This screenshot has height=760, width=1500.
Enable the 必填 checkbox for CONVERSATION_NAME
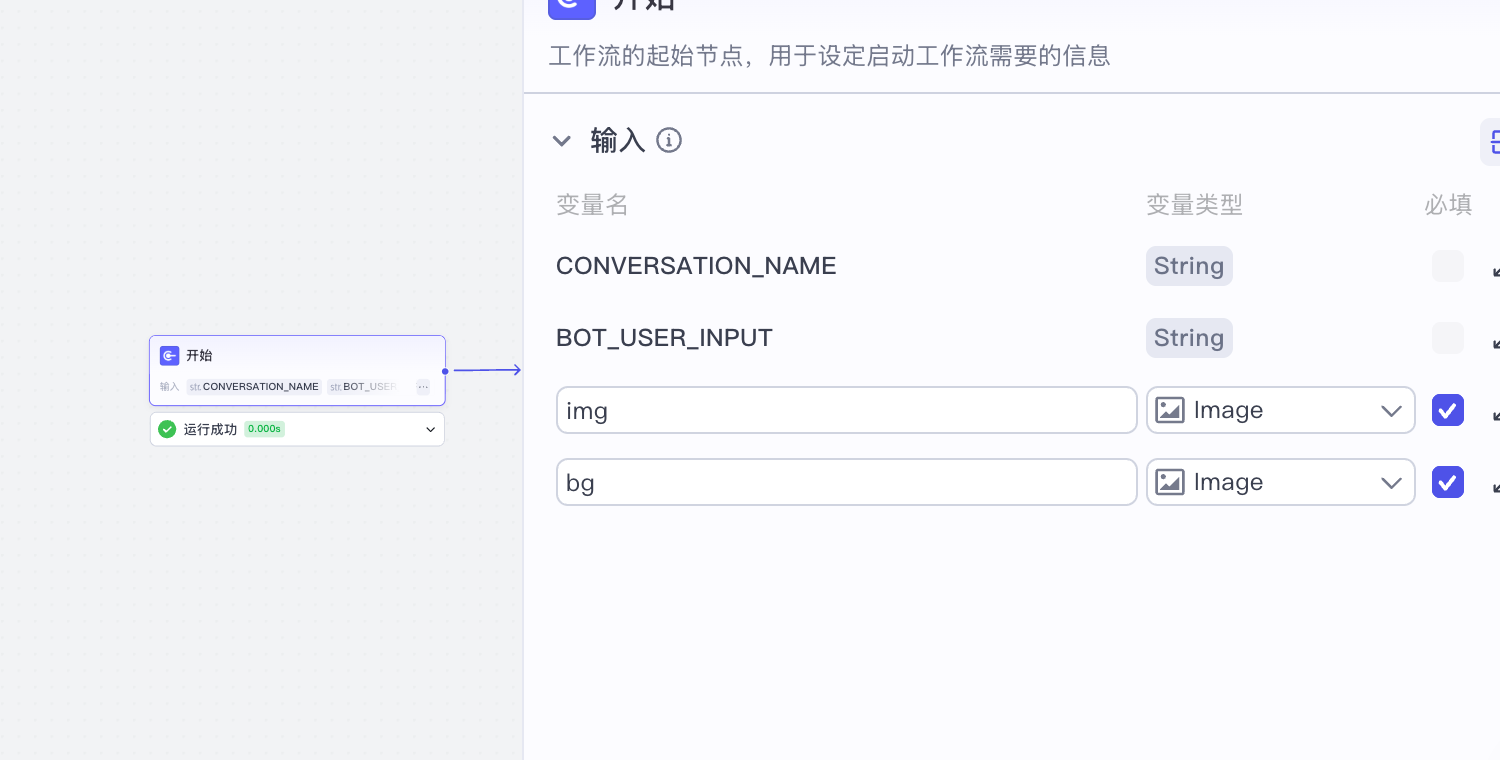pos(1448,266)
